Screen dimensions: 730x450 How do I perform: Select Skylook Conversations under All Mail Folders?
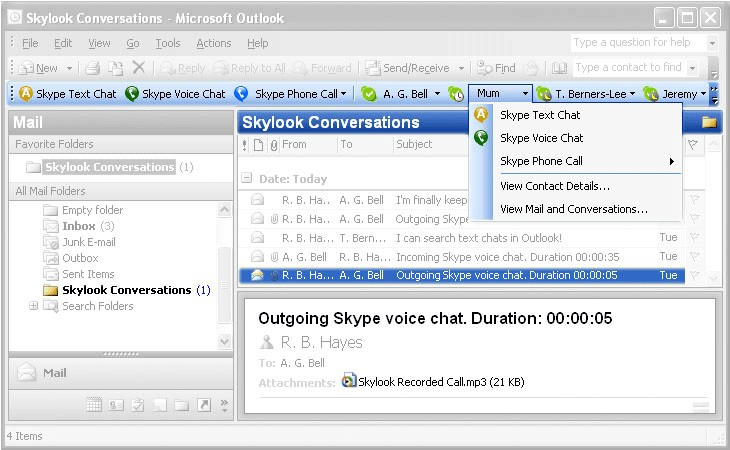point(127,290)
